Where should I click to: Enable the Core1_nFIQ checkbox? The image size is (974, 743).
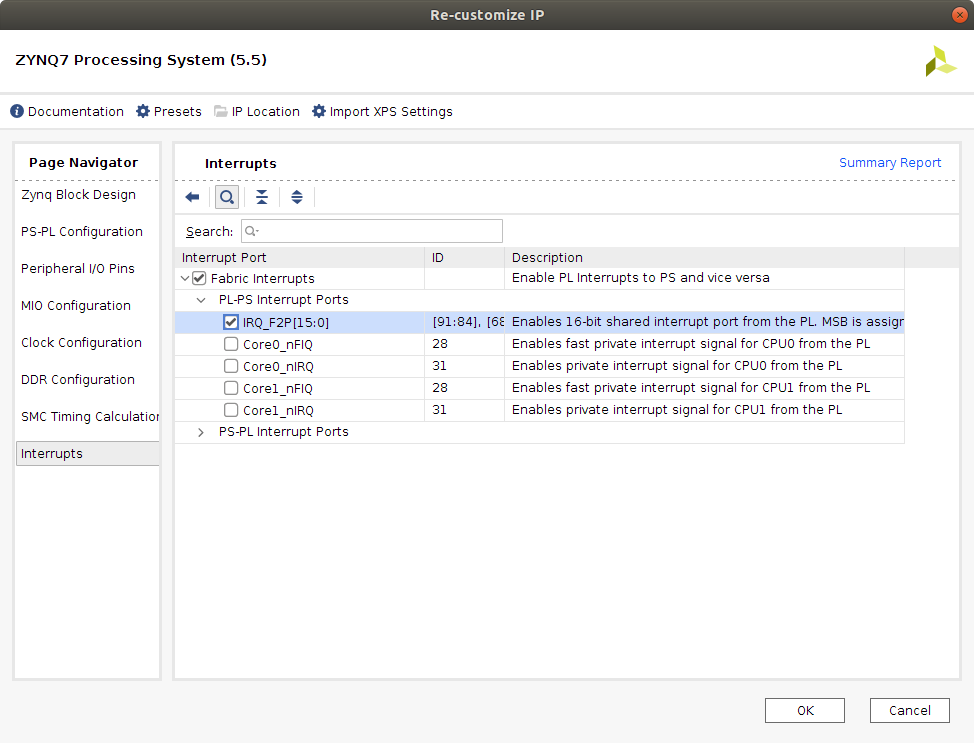(x=231, y=388)
